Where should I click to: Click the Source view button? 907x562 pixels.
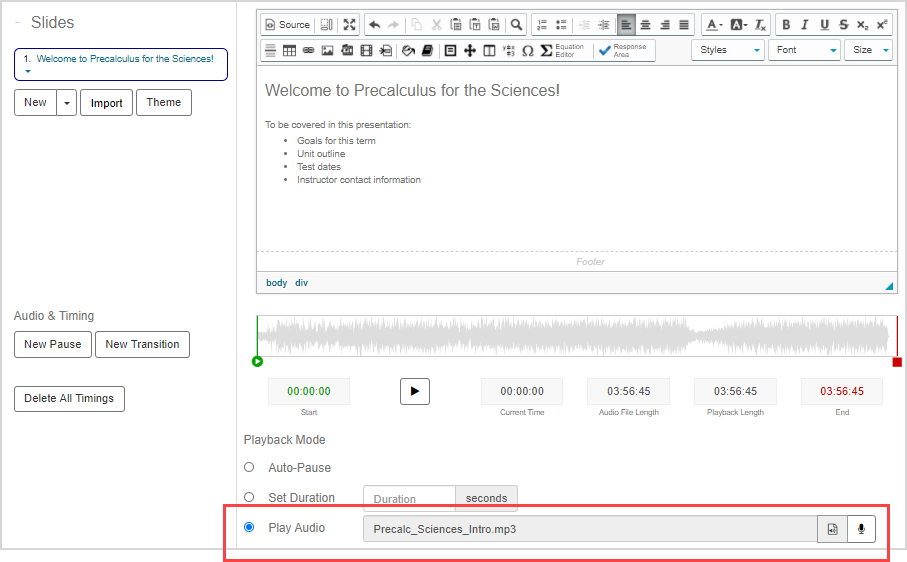287,25
